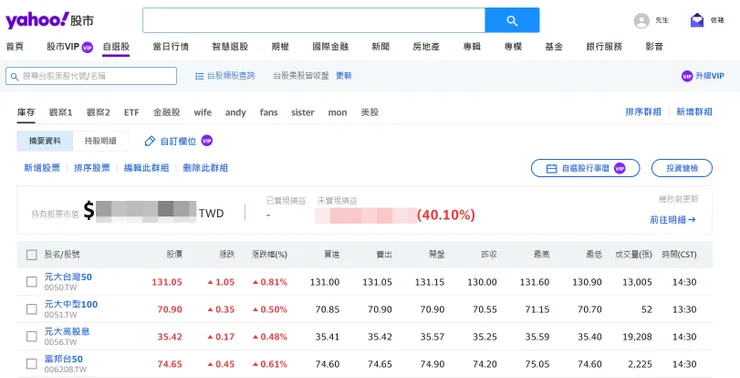
Task: Click the 排序股票 link
Action: pos(92,168)
